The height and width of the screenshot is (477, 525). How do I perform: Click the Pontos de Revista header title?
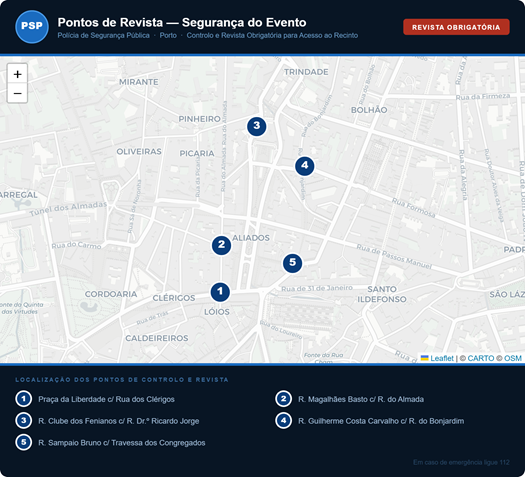182,22
